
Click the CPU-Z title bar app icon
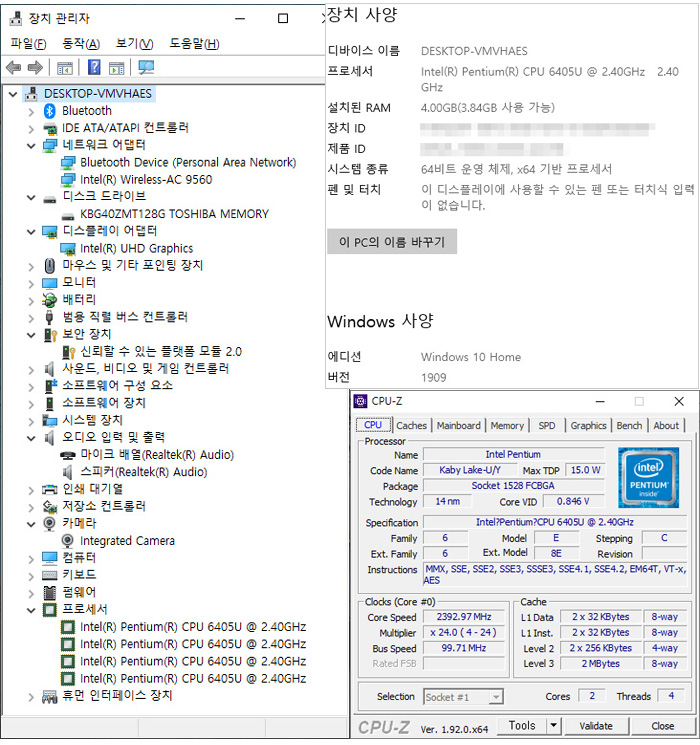(x=361, y=401)
